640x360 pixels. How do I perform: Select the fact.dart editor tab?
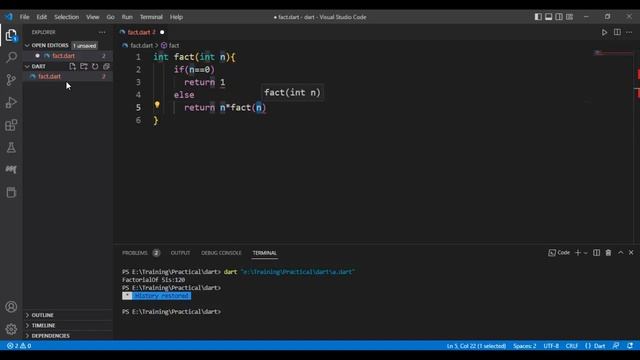point(139,32)
